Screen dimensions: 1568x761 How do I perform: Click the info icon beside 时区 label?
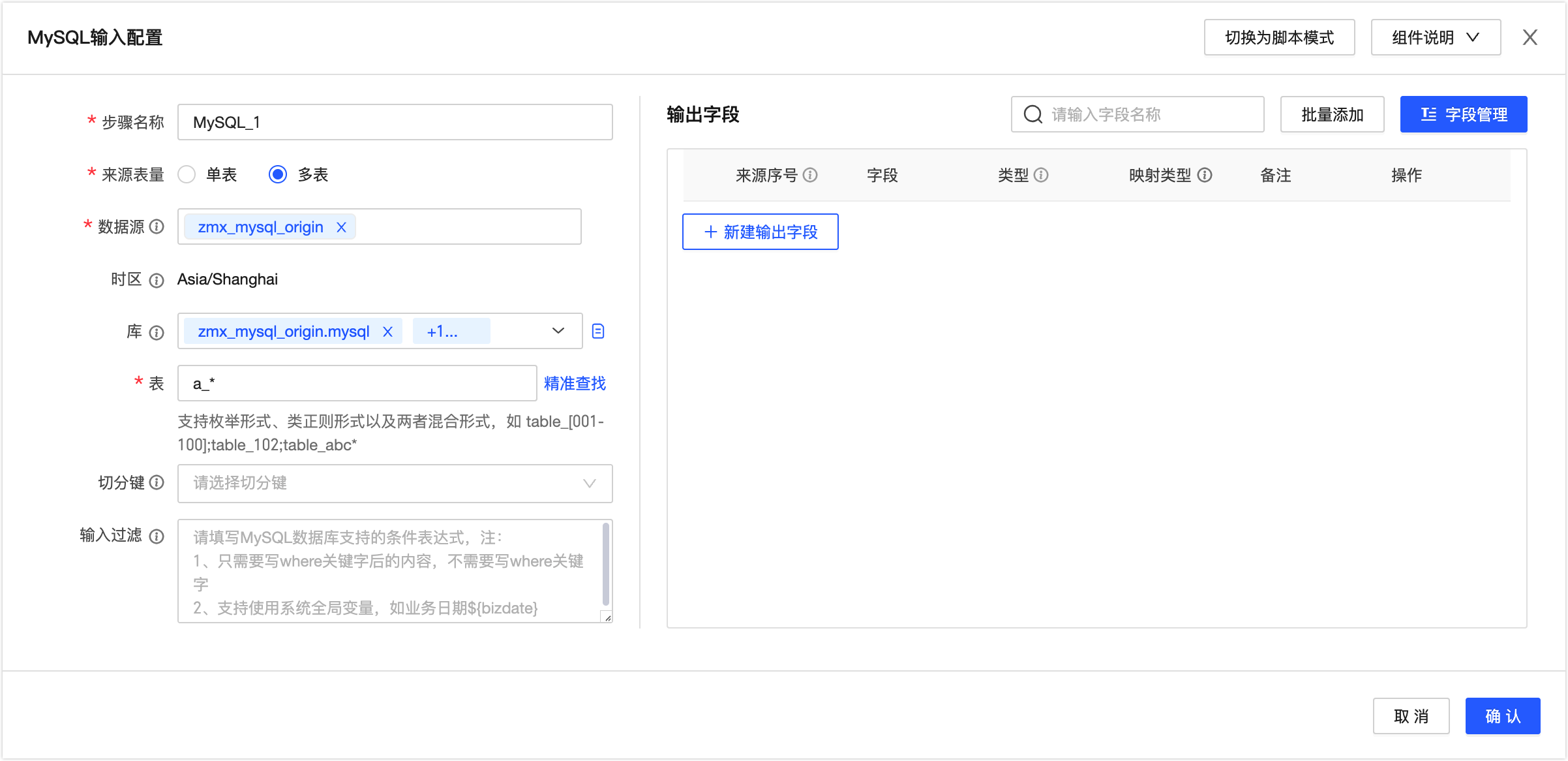pos(157,280)
